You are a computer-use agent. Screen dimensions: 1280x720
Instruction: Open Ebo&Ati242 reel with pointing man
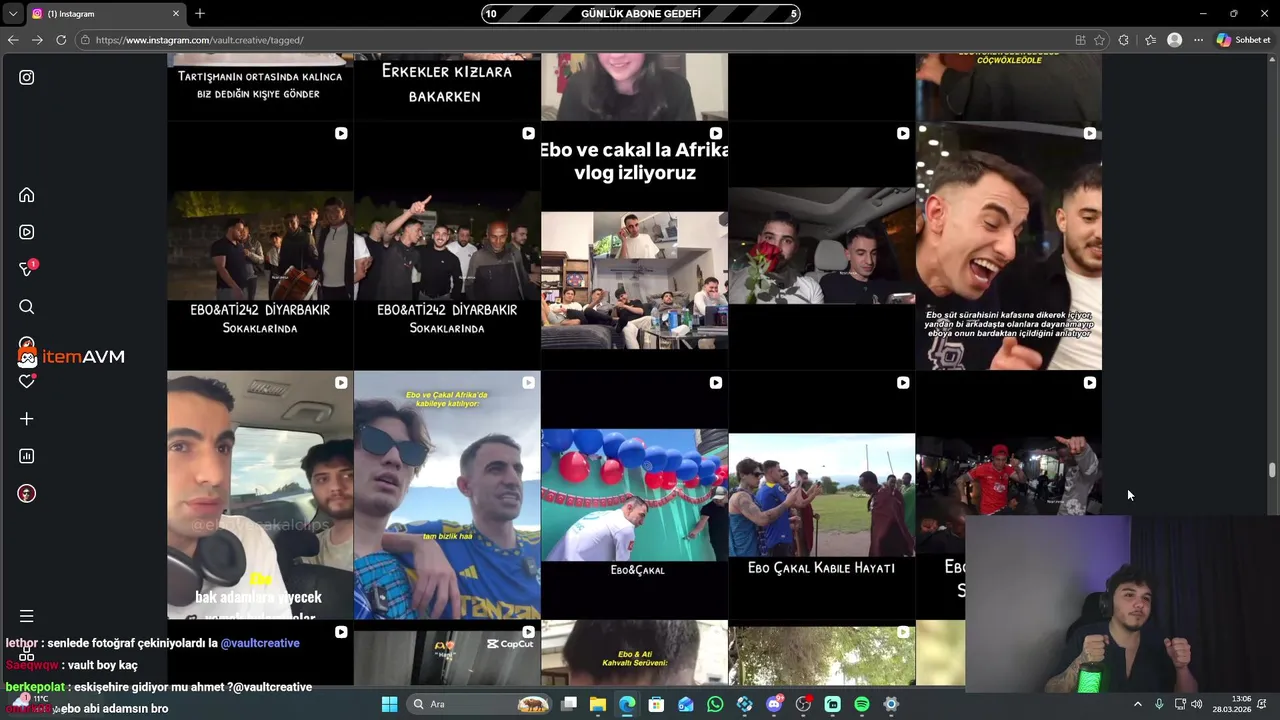click(447, 246)
